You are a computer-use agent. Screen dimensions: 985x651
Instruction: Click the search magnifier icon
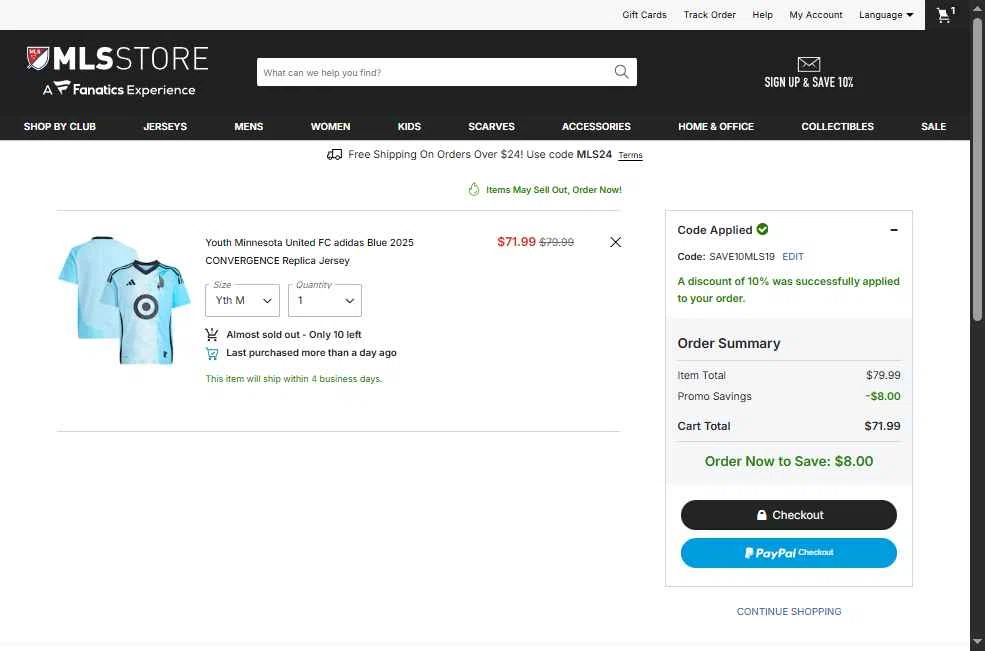(x=621, y=72)
